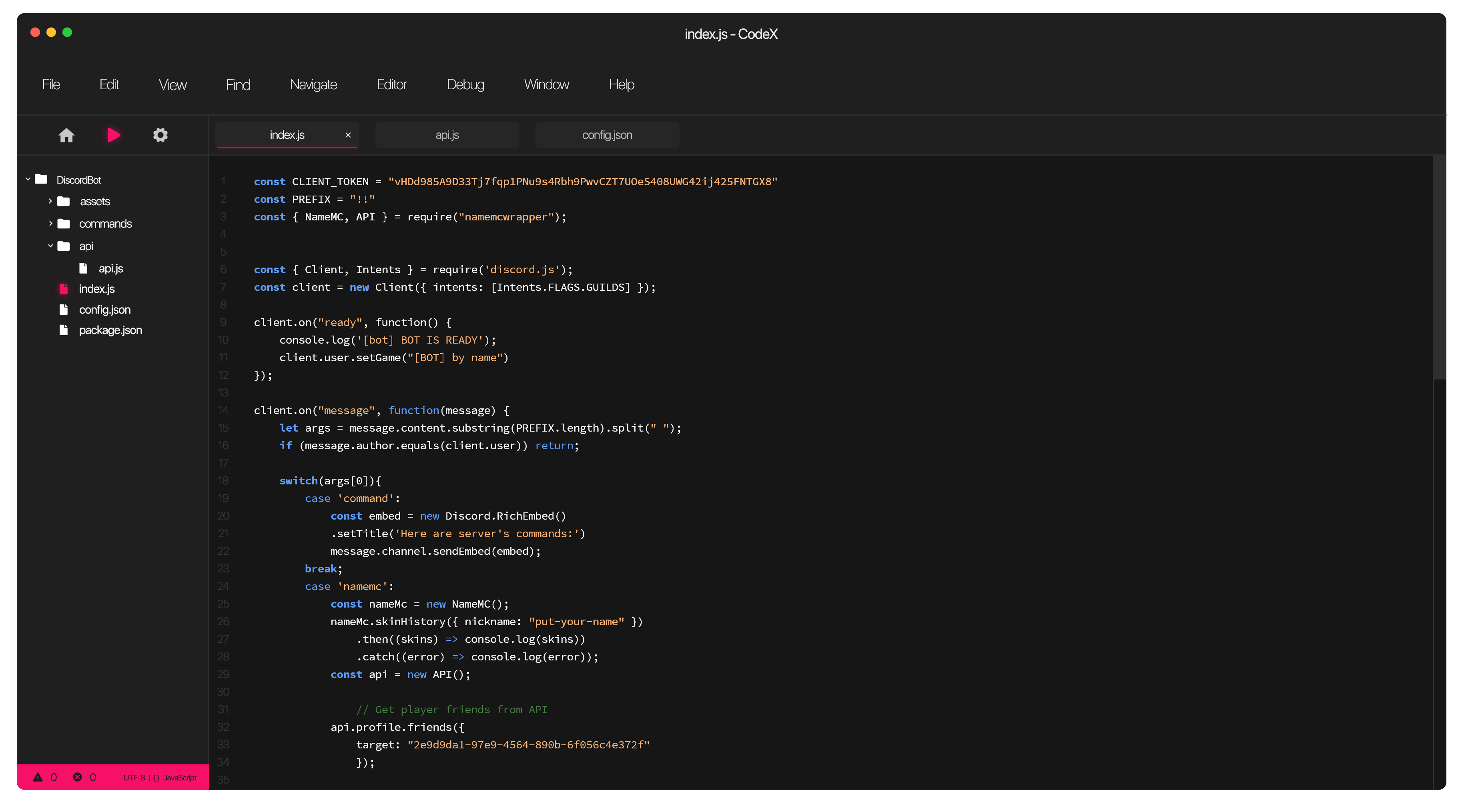Open the File menu
This screenshot has height=812, width=1464.
coord(50,84)
